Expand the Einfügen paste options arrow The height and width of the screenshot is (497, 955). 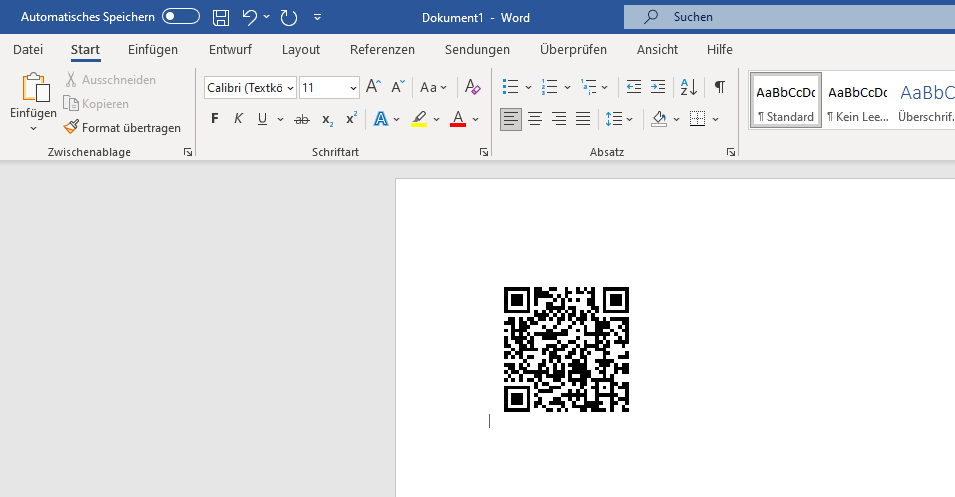point(33,129)
